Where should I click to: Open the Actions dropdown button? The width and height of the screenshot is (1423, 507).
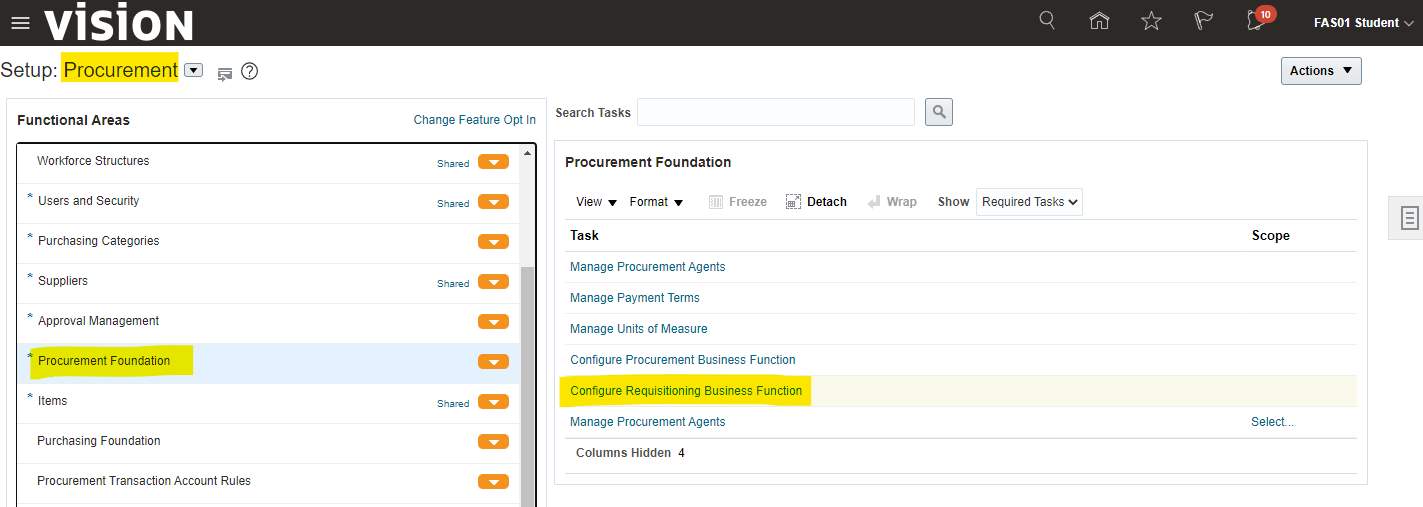pos(1320,71)
